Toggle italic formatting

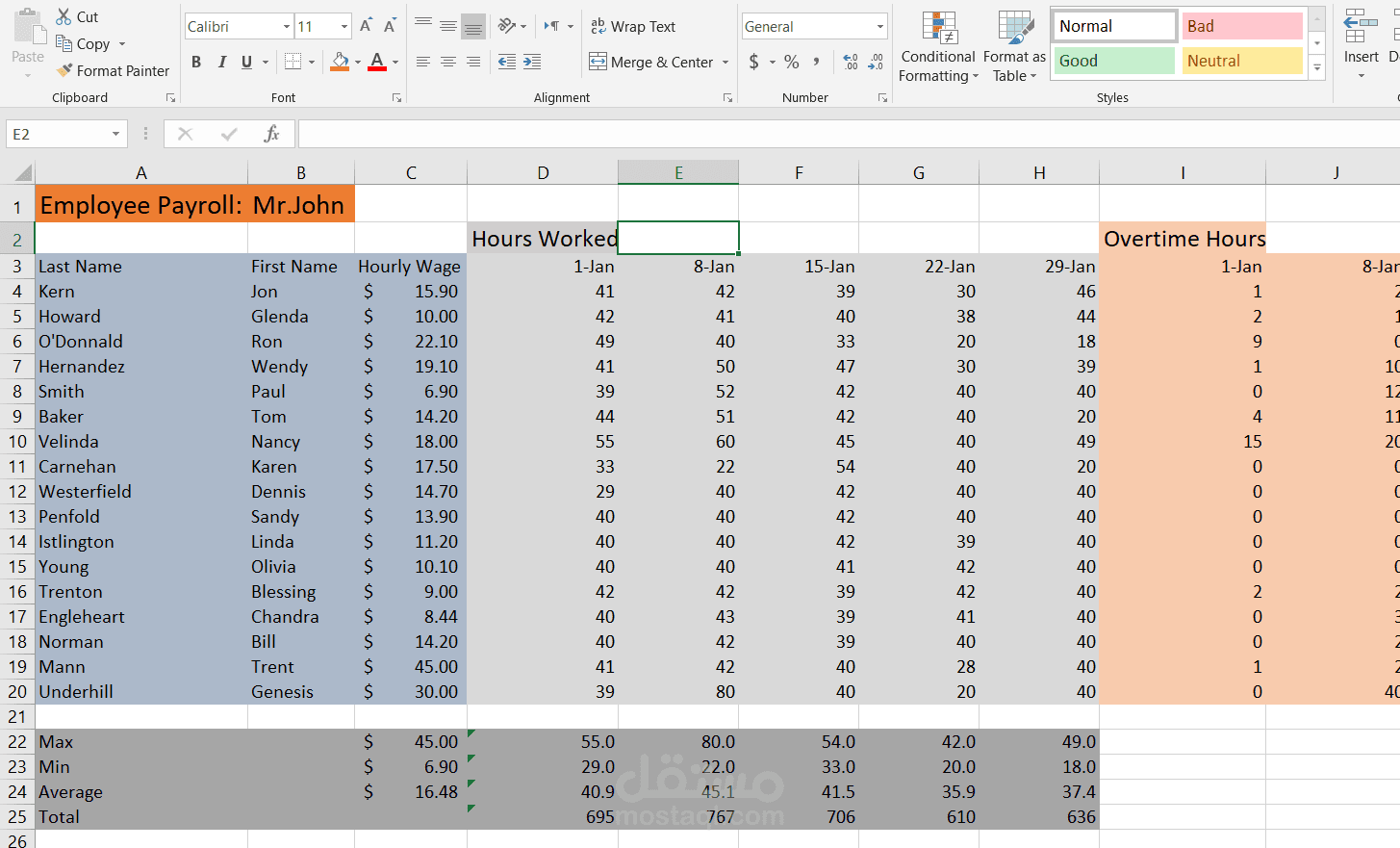[221, 62]
